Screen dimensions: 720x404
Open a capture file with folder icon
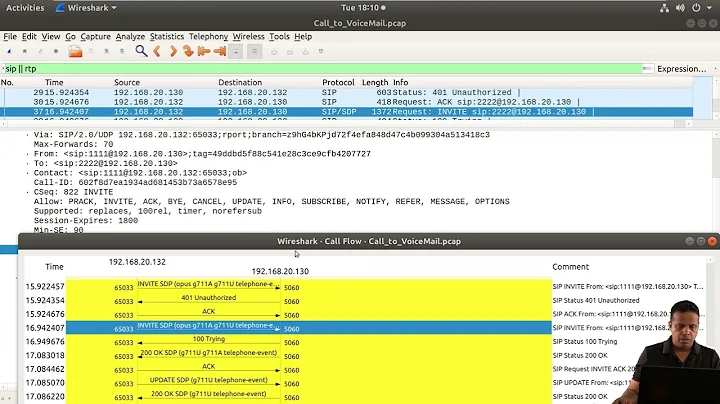point(75,51)
